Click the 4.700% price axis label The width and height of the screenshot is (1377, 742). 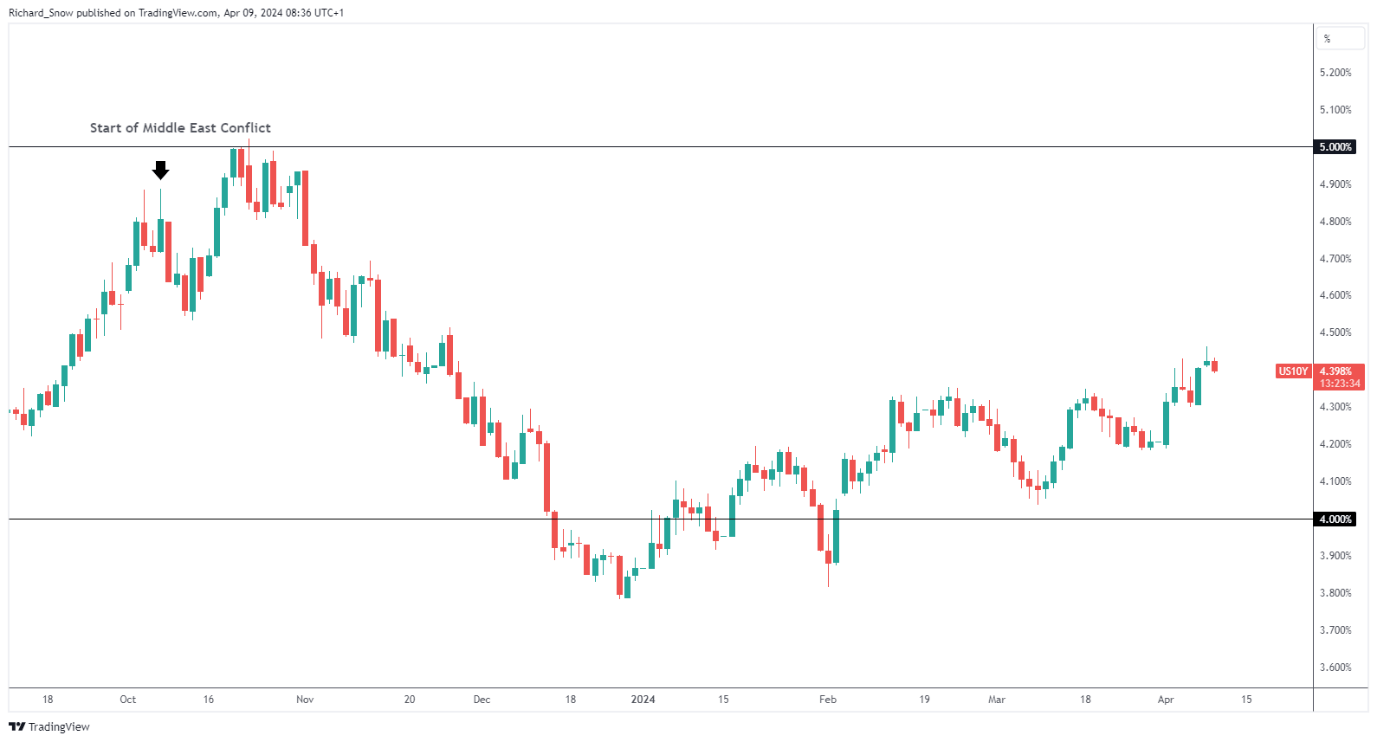click(1336, 258)
